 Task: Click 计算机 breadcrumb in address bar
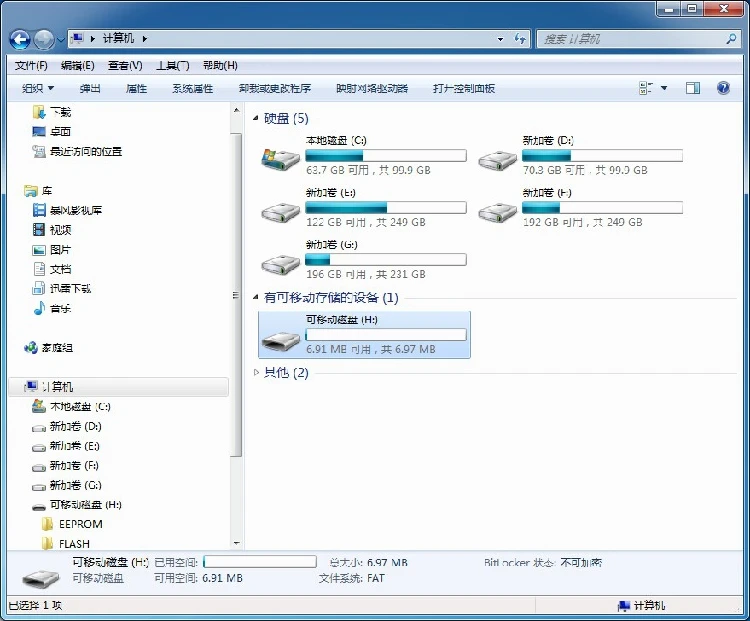(118, 38)
